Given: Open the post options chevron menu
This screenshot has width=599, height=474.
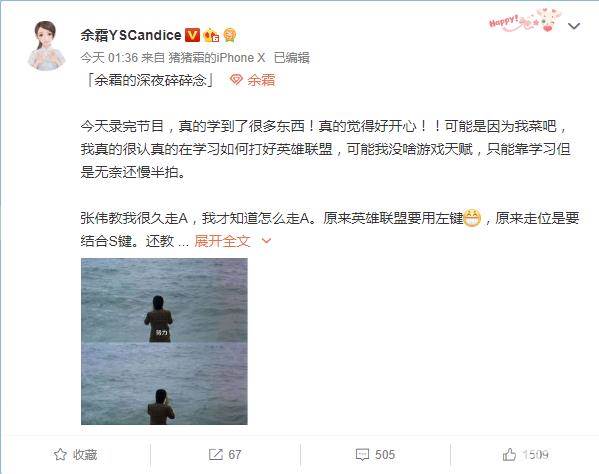Looking at the screenshot, I should coord(574,26).
